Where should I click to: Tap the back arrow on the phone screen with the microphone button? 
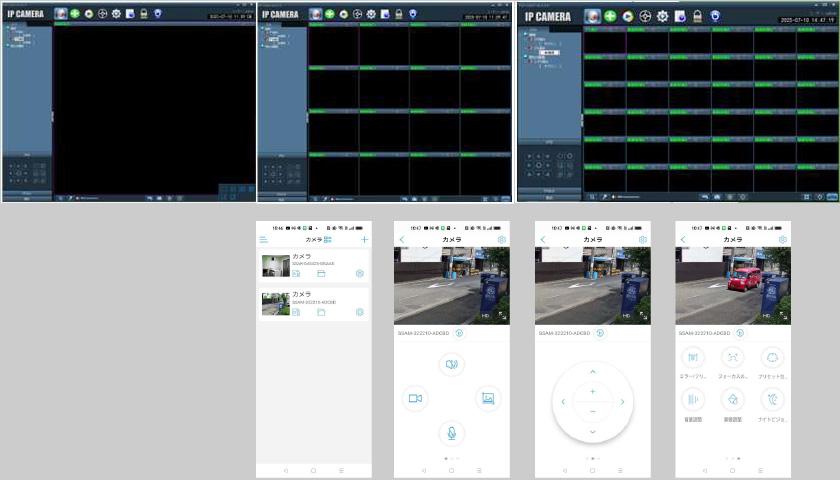pos(402,239)
